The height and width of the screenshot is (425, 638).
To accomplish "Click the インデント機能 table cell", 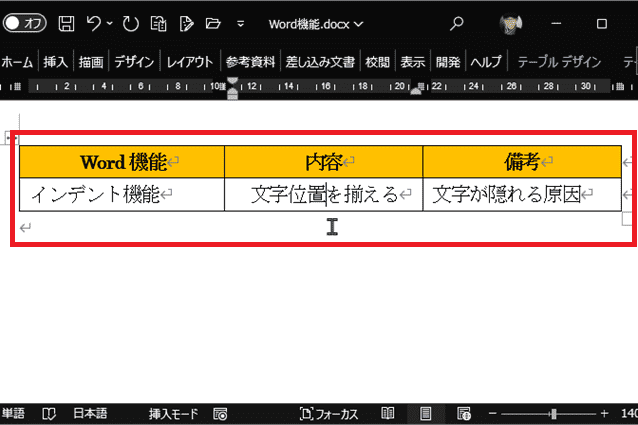I will [122, 194].
